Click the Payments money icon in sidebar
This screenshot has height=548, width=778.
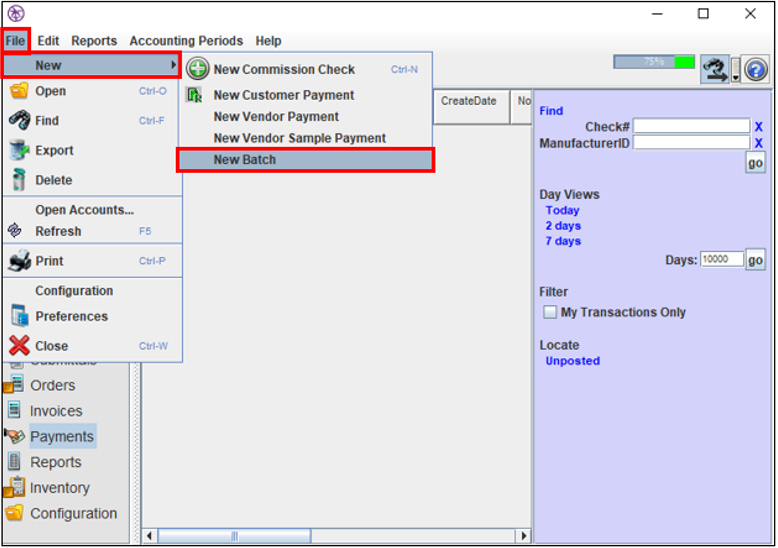14,436
